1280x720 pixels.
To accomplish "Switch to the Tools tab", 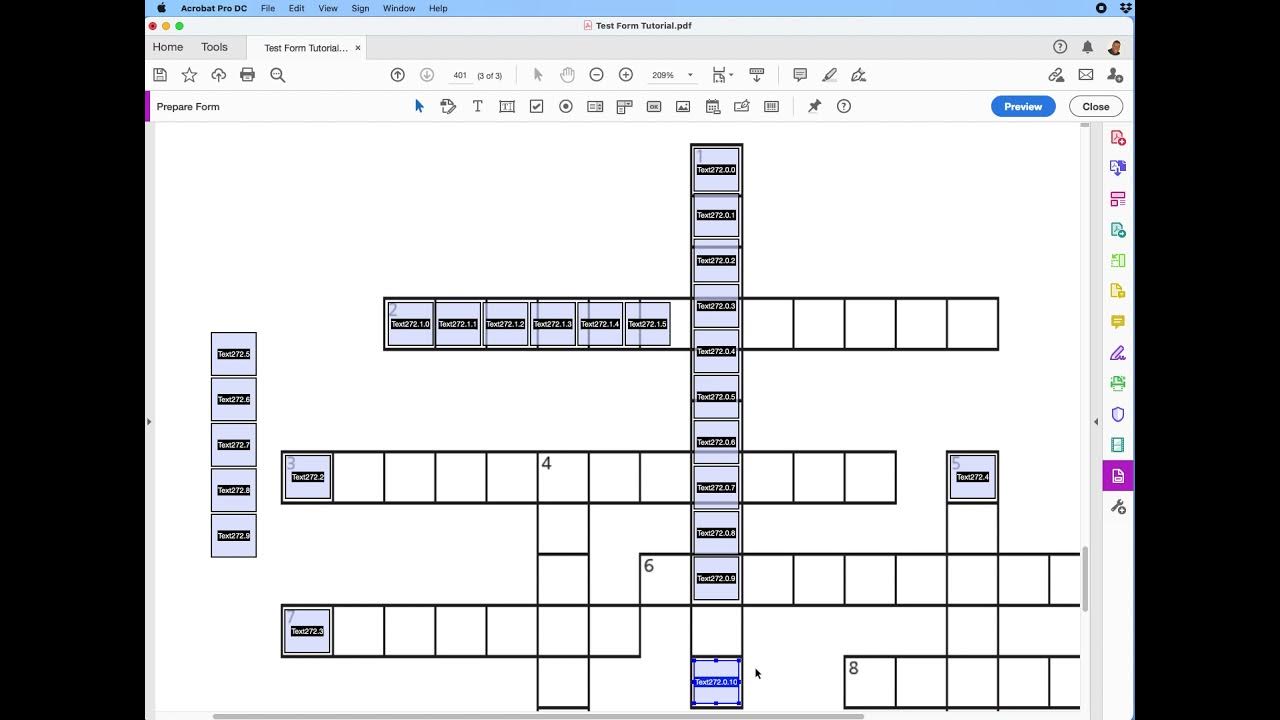I will [214, 47].
